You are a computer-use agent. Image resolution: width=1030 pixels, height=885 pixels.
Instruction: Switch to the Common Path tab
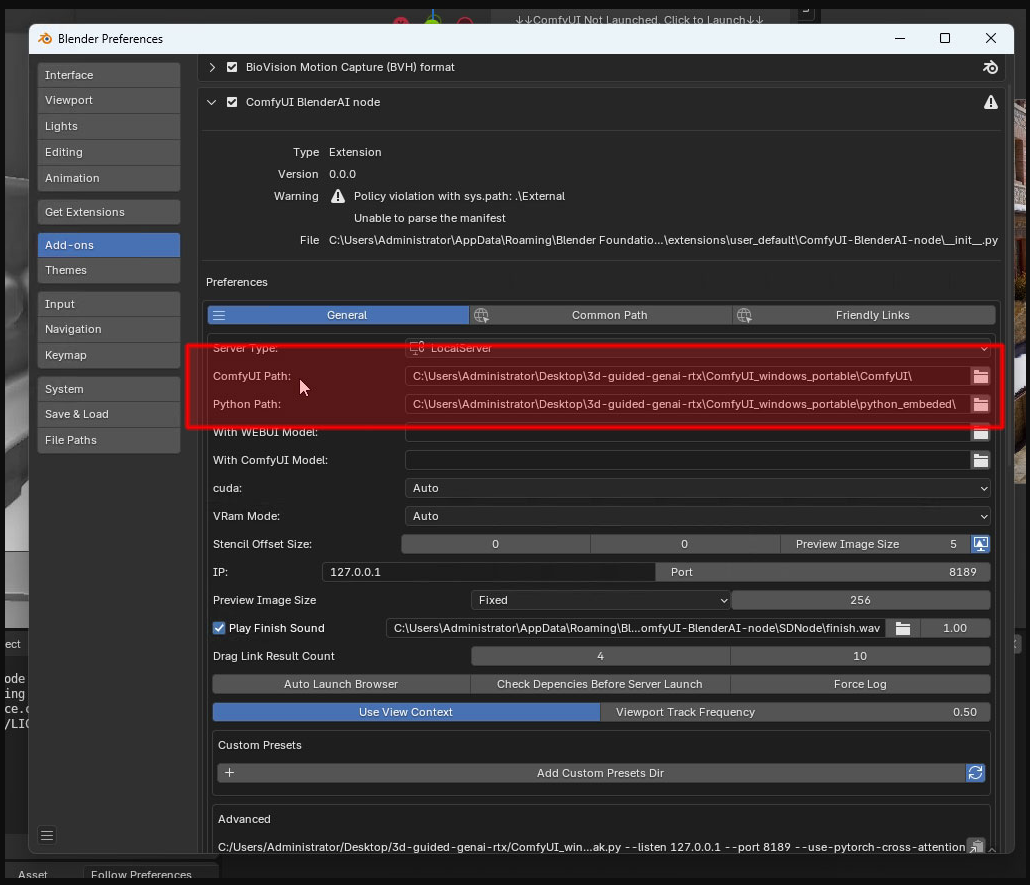click(x=601, y=315)
